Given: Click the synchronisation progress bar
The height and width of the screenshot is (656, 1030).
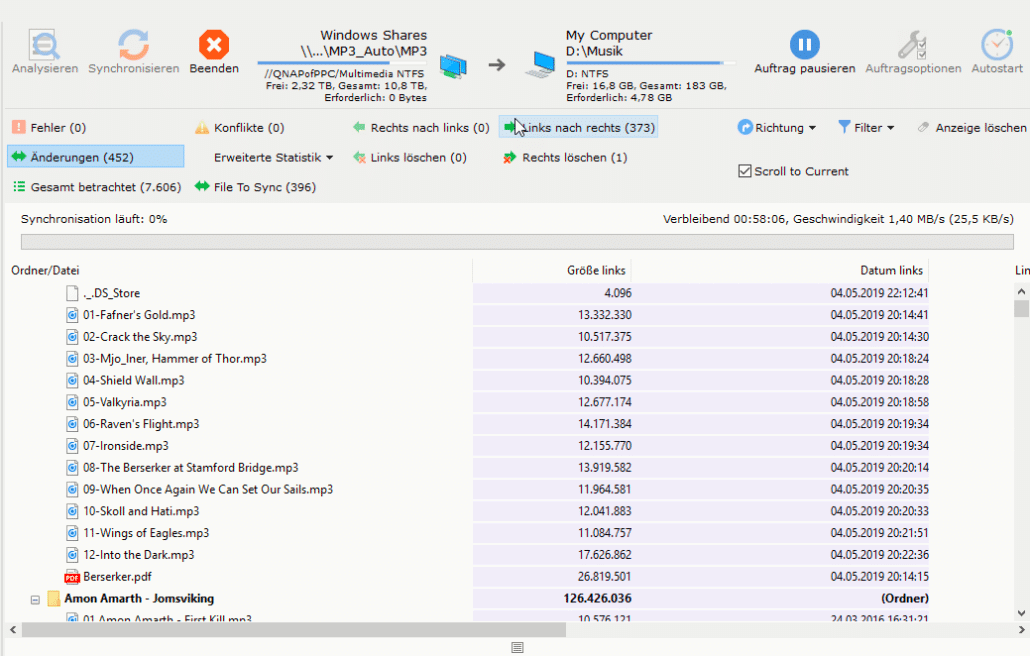Looking at the screenshot, I should click(x=516, y=242).
